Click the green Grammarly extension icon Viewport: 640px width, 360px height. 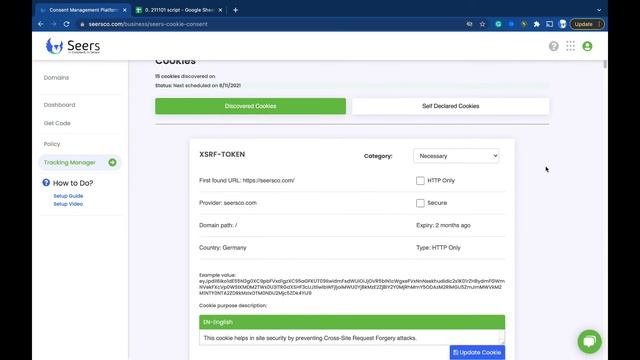click(498, 24)
